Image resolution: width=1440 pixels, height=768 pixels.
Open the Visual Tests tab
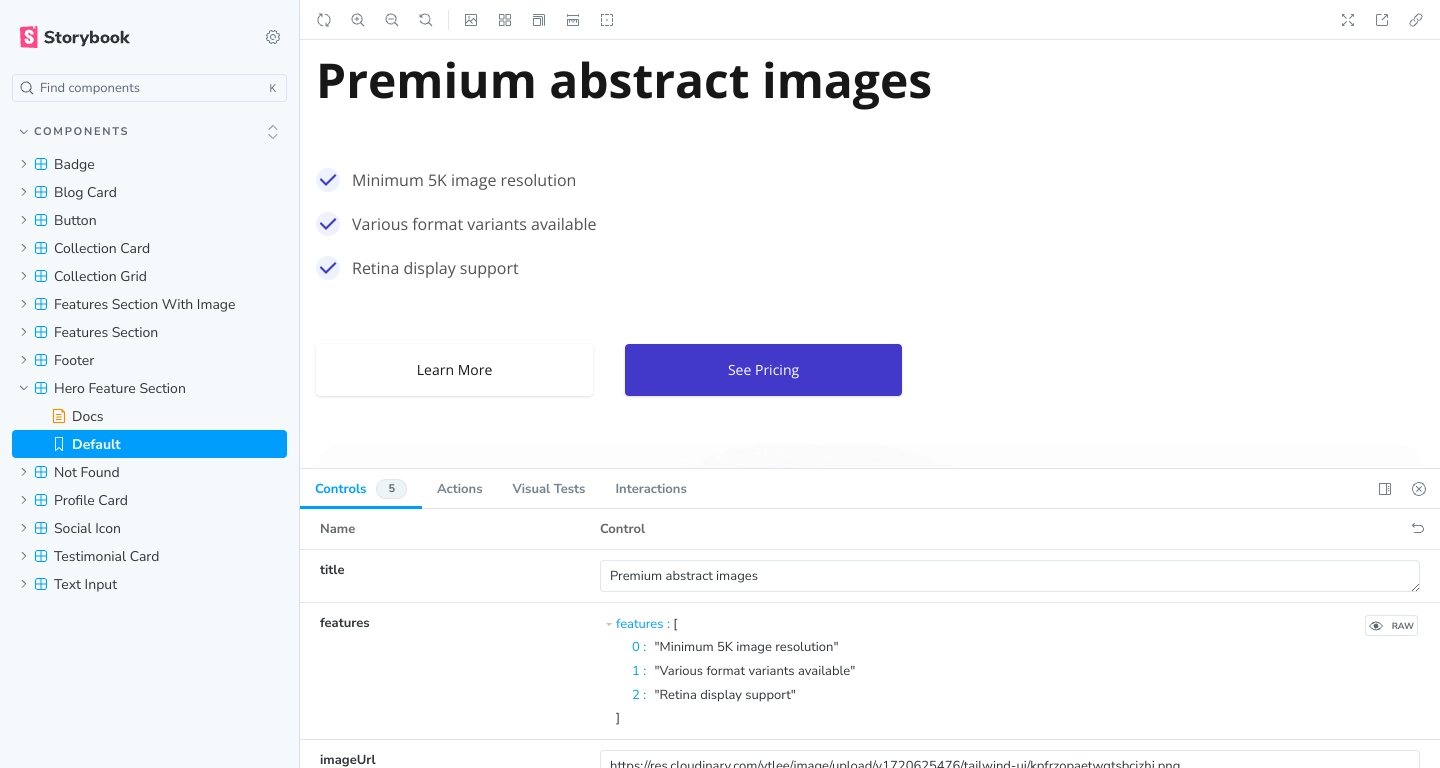click(x=549, y=489)
